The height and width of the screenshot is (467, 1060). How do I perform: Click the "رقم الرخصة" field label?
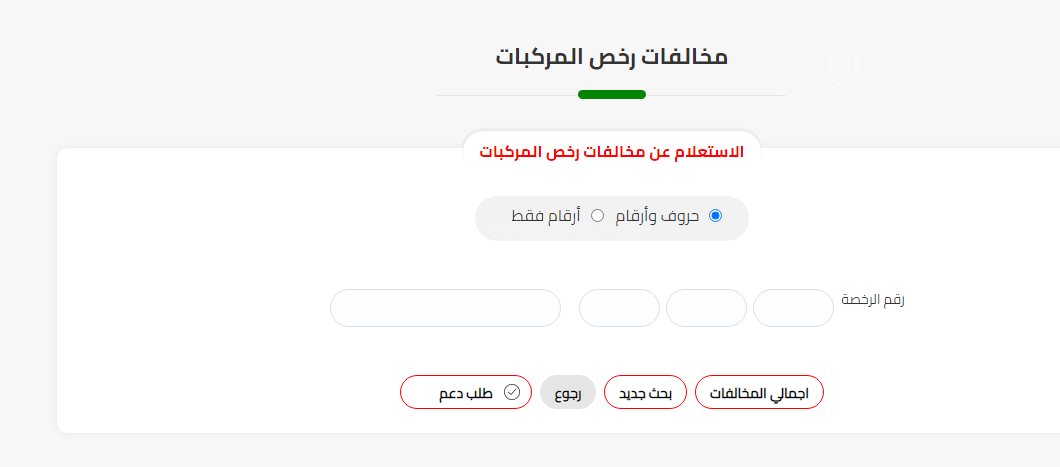(x=874, y=300)
